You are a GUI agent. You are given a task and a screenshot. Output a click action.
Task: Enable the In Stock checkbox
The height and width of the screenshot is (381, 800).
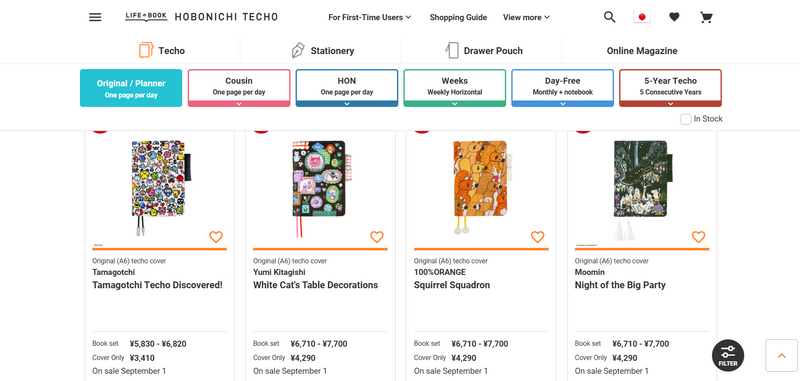pos(686,119)
